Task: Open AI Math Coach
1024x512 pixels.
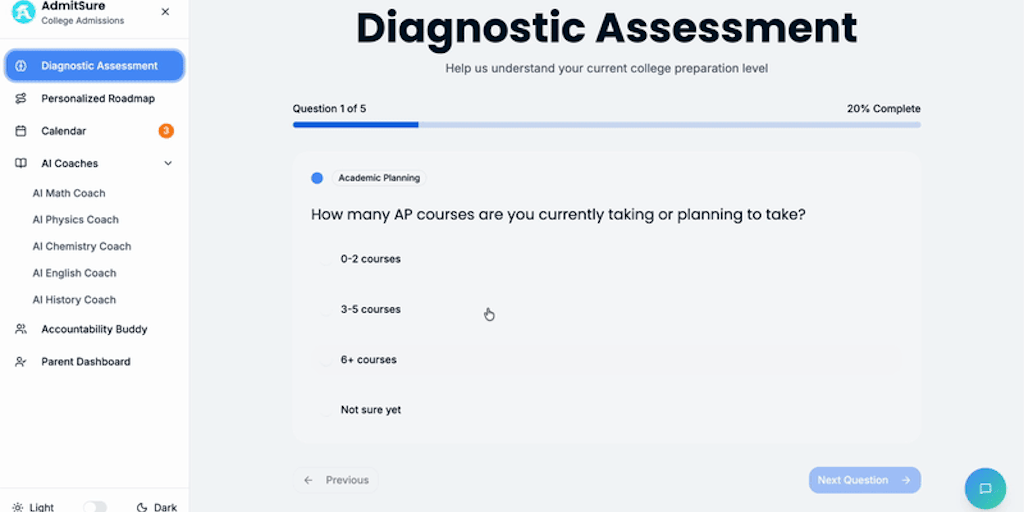Action: point(69,193)
